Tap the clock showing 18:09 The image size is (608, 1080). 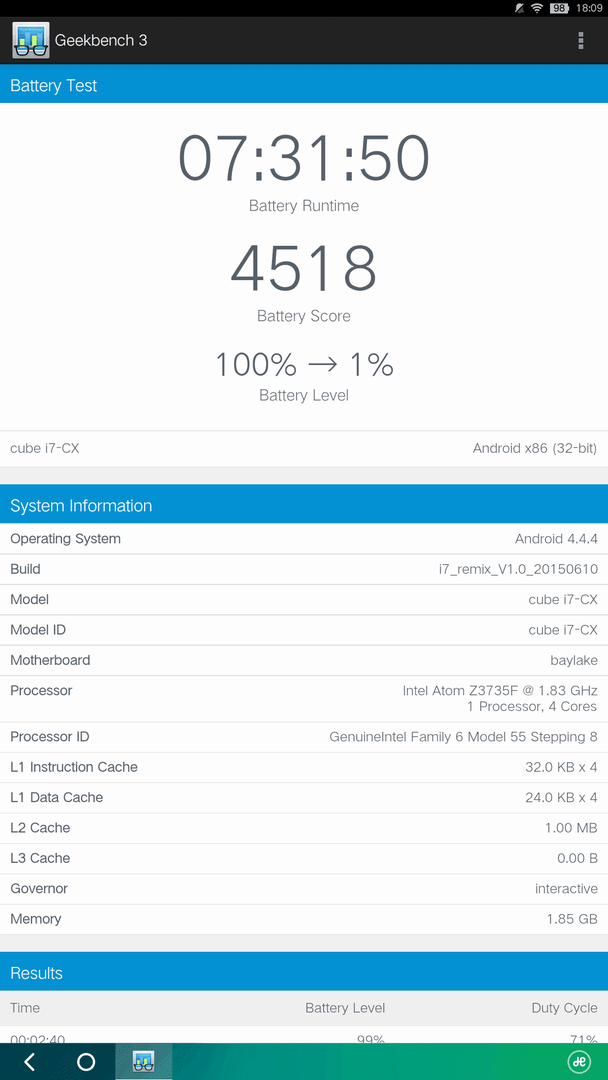pos(588,8)
